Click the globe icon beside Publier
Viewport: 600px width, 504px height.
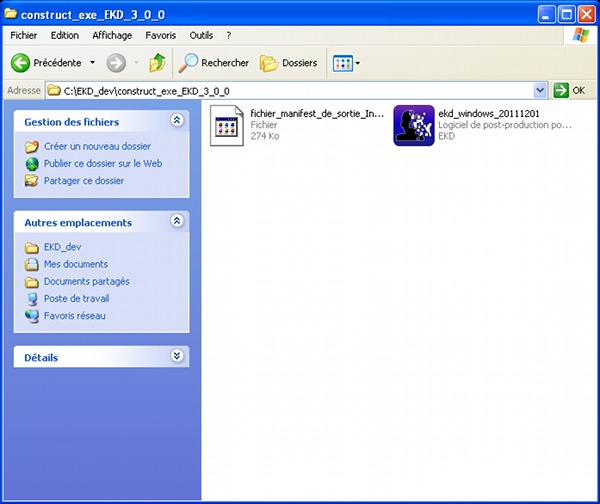click(32, 164)
